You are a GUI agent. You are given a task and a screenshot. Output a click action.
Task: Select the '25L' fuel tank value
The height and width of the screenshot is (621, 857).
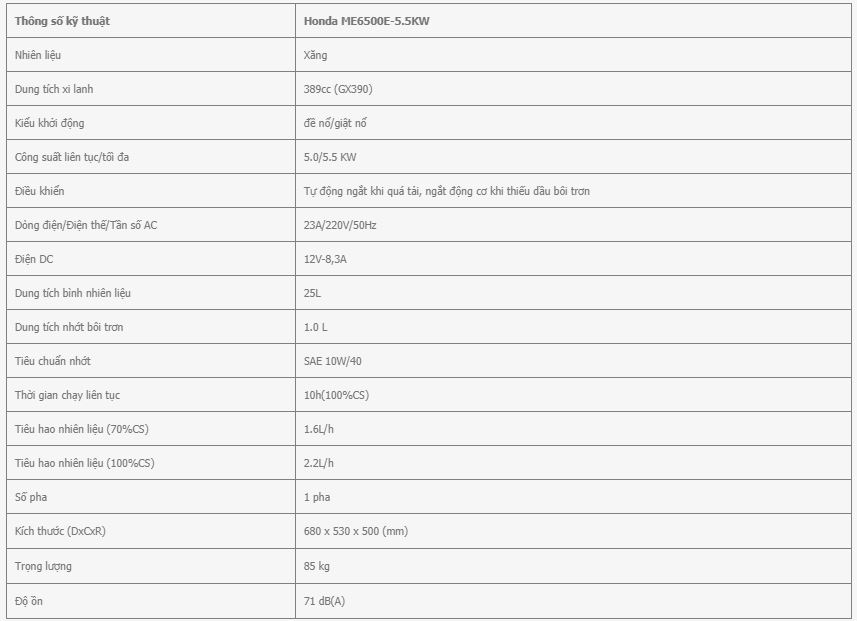[312, 293]
